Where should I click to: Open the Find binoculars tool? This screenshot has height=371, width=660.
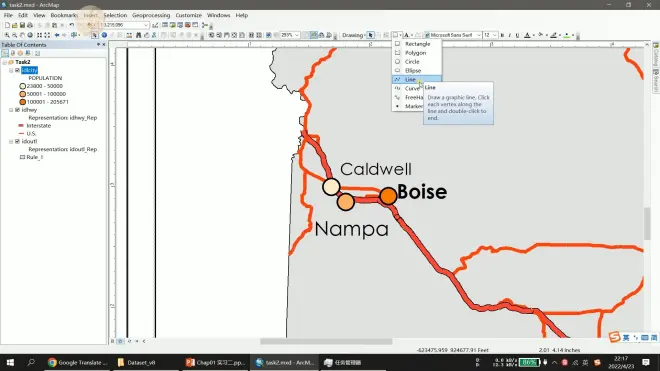138,35
